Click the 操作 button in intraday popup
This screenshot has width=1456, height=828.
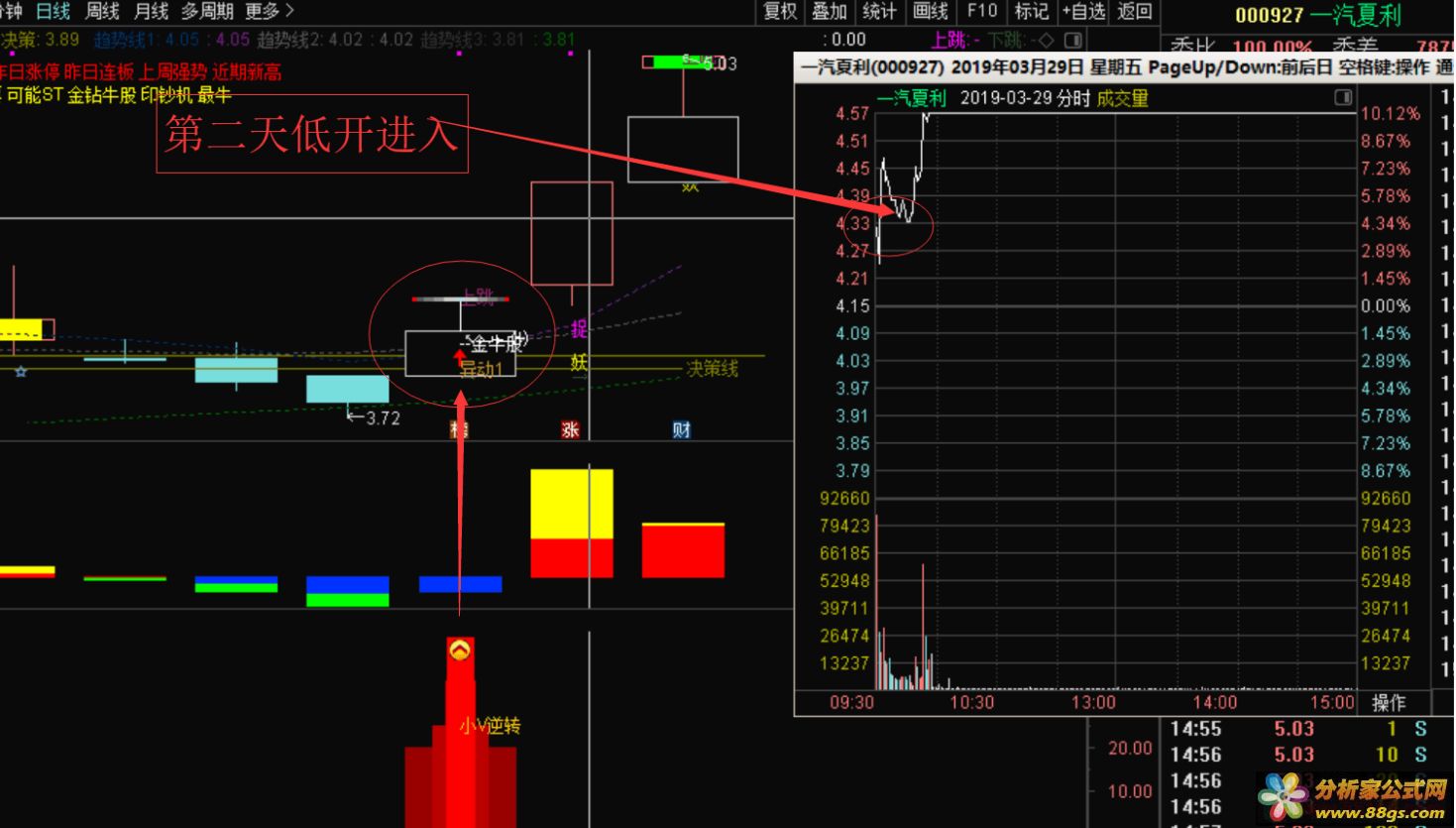pos(1390,702)
